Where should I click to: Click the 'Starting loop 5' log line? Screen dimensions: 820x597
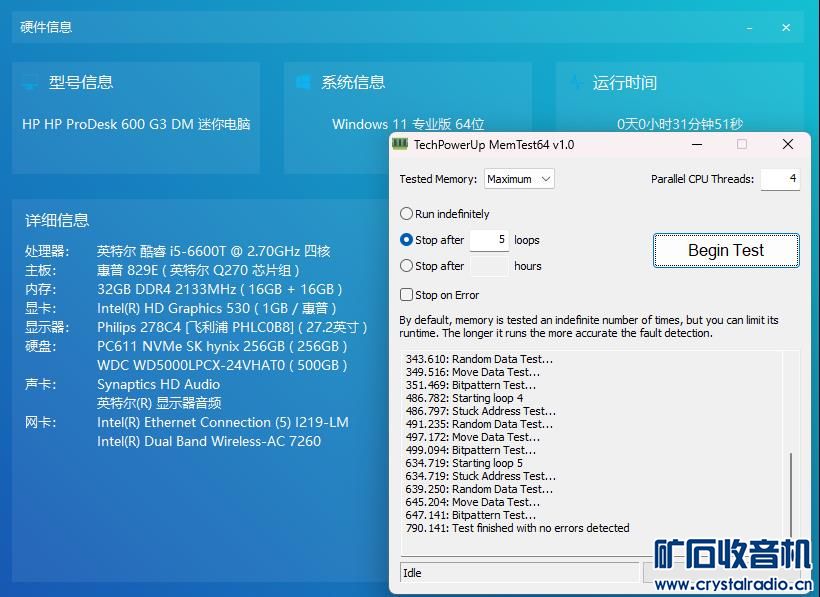[x=464, y=463]
